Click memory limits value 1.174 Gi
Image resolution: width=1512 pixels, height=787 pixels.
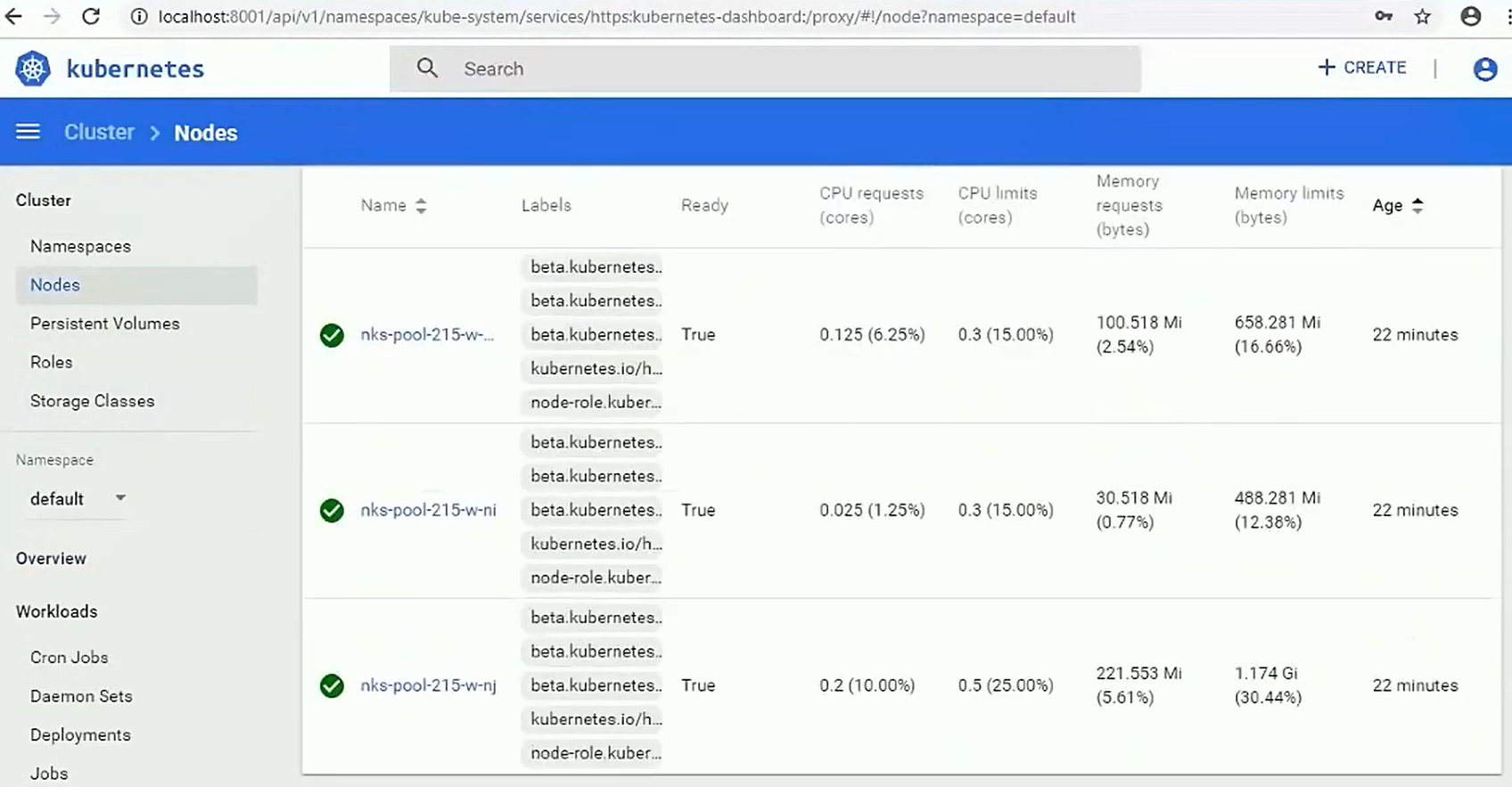(1266, 673)
